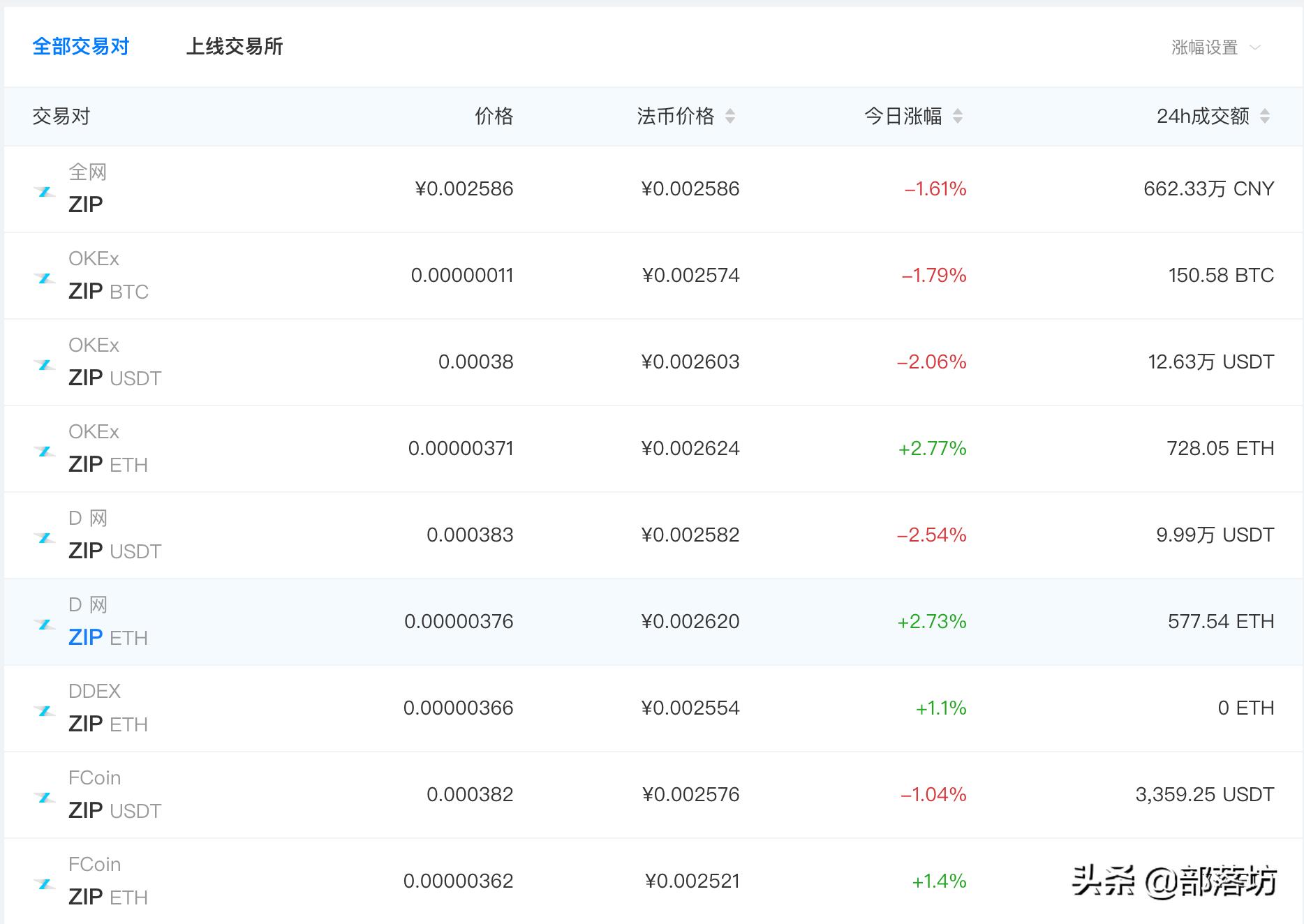This screenshot has height=924, width=1304.
Task: Expand the chevron beside 涨幅设置
Action: pyautogui.click(x=1255, y=47)
